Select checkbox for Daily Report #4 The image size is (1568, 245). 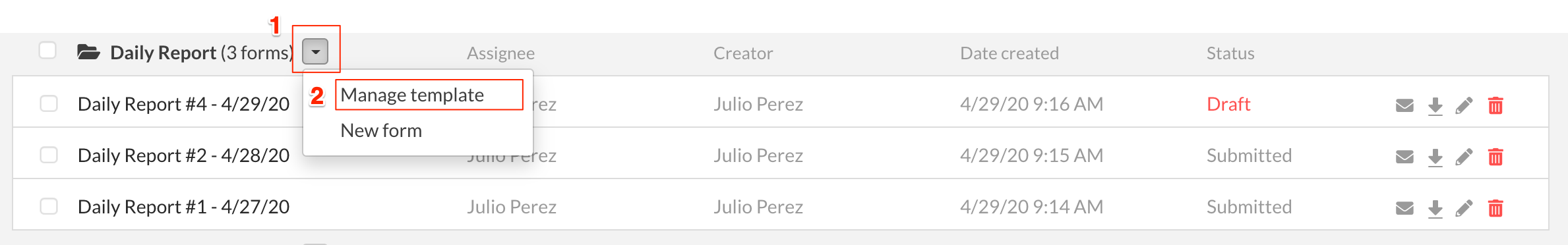(x=49, y=103)
